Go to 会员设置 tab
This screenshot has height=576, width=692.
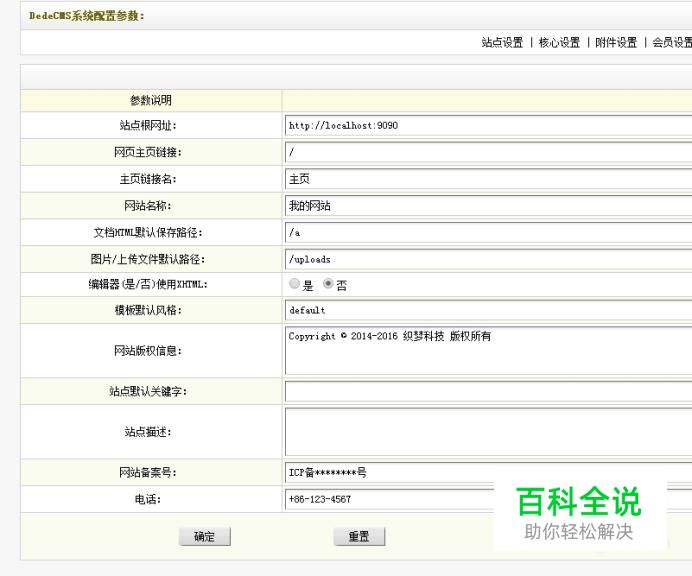pos(672,42)
